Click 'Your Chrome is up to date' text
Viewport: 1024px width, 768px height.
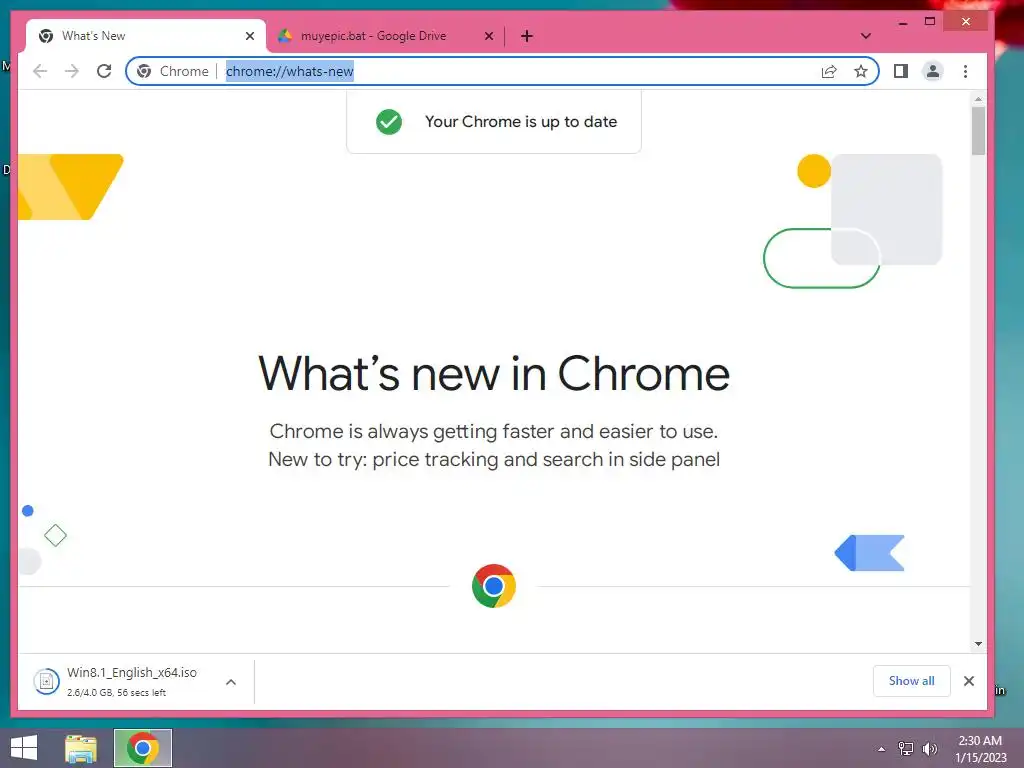(520, 121)
